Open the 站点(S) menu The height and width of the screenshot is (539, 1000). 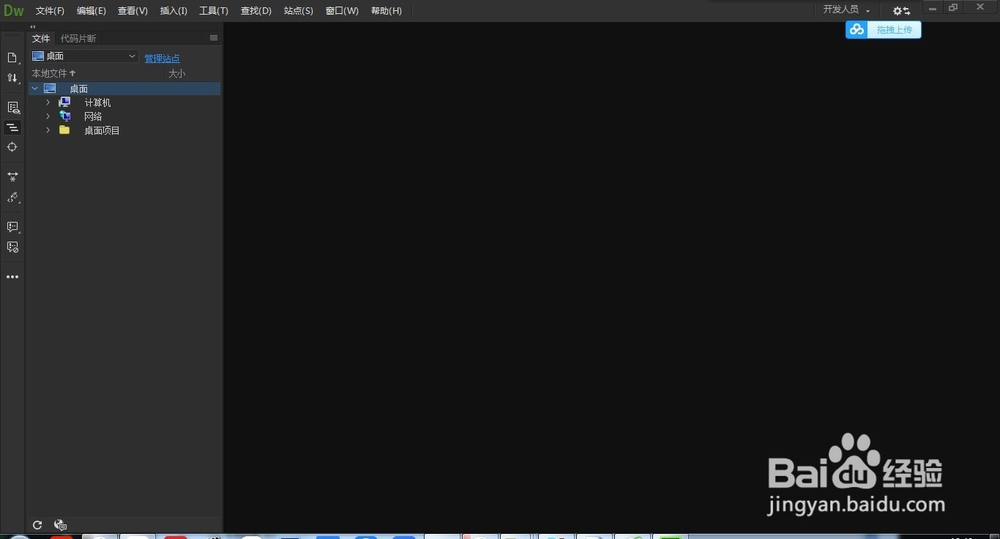click(x=298, y=11)
